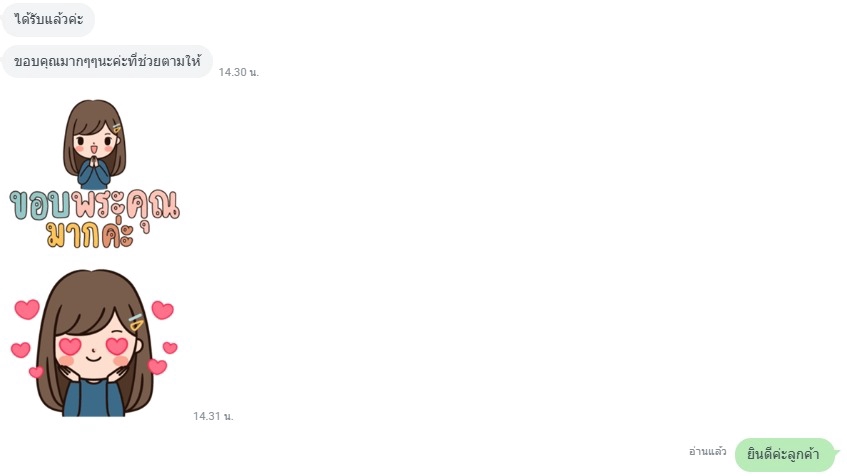Click the hair clip on heart-eyes girl

pyautogui.click(x=136, y=322)
